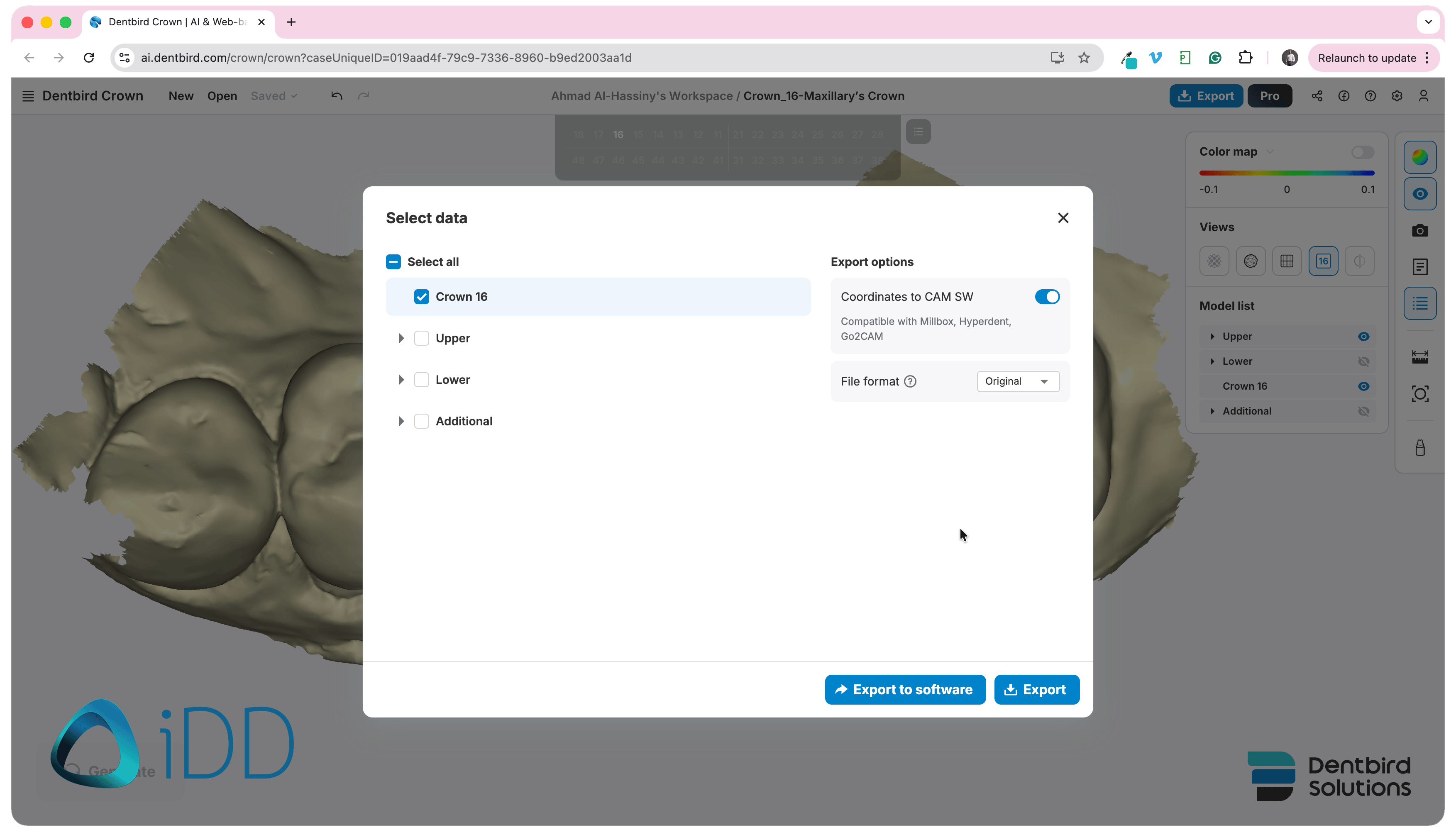
Task: Toggle Coordinates to CAM SW switch
Action: pyautogui.click(x=1047, y=297)
